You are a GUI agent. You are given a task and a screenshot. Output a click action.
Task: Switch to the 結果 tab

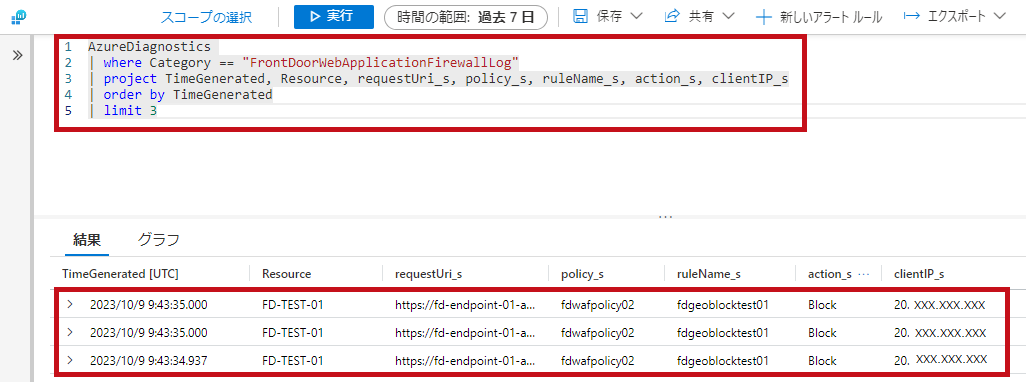tap(87, 240)
